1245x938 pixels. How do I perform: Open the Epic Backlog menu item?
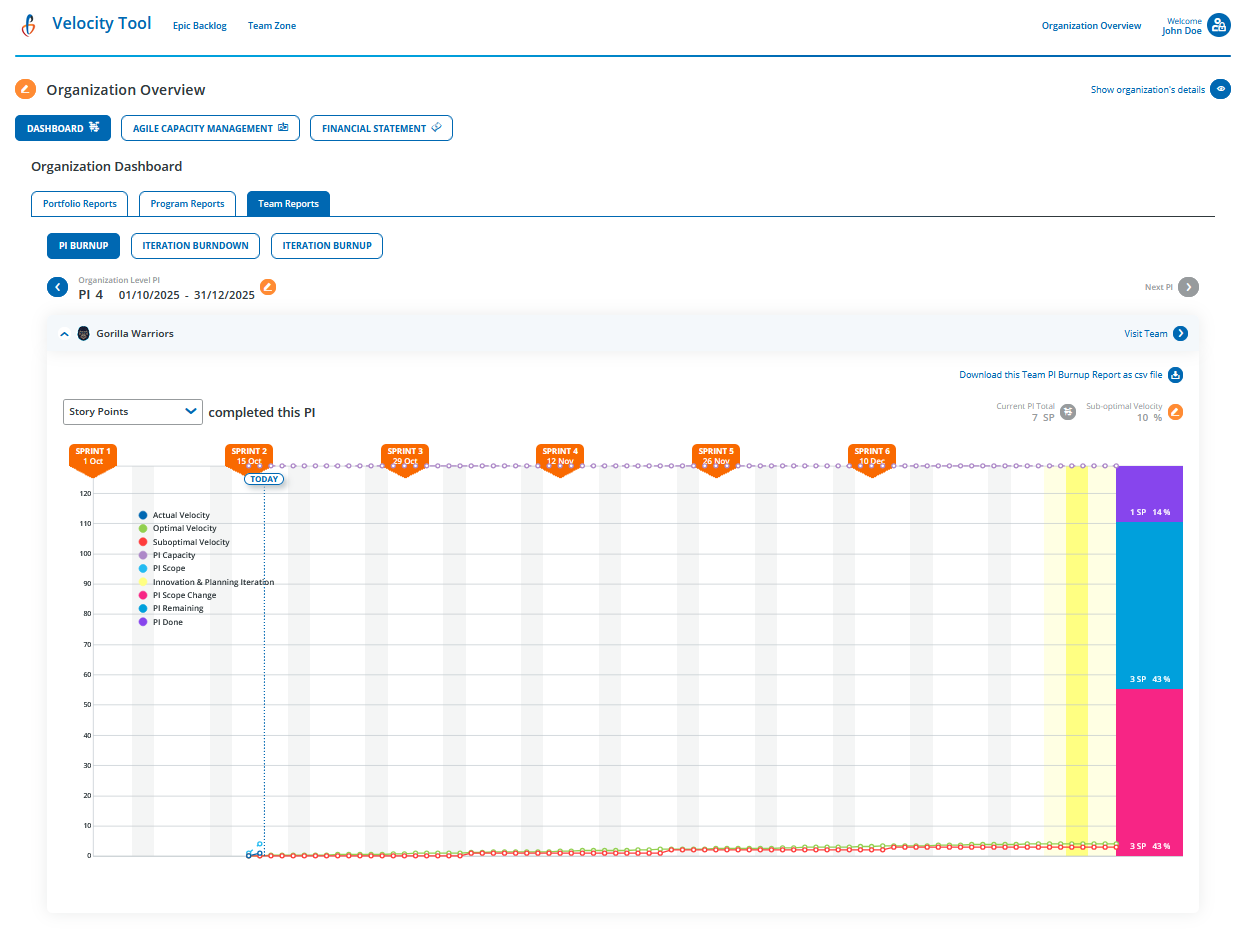pyautogui.click(x=199, y=25)
